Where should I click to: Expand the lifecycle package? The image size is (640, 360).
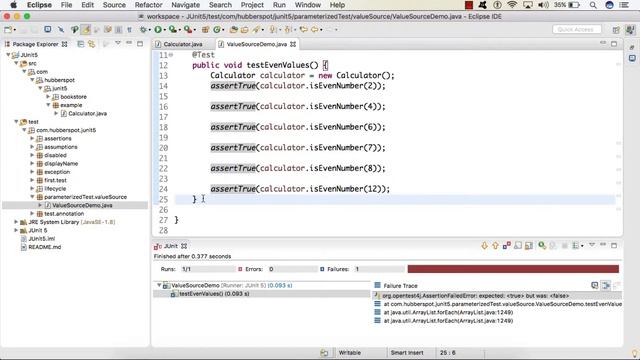[32, 189]
